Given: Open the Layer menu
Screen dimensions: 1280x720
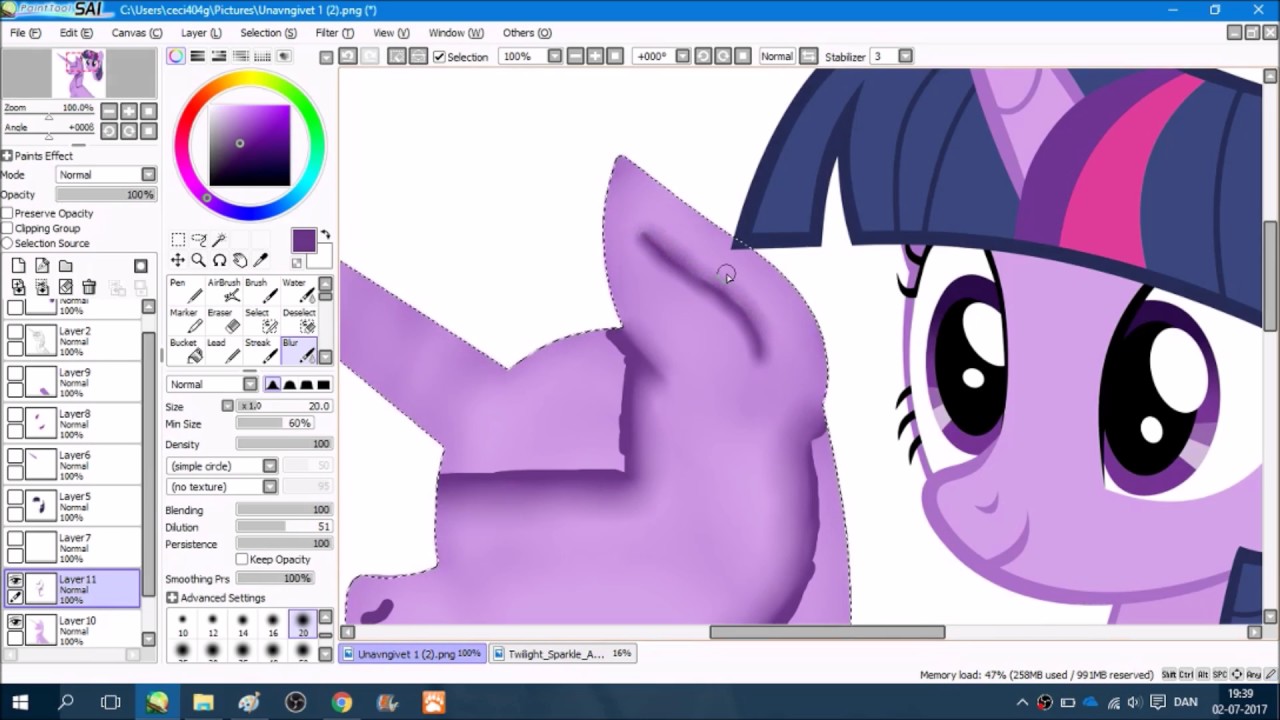Looking at the screenshot, I should 201,33.
